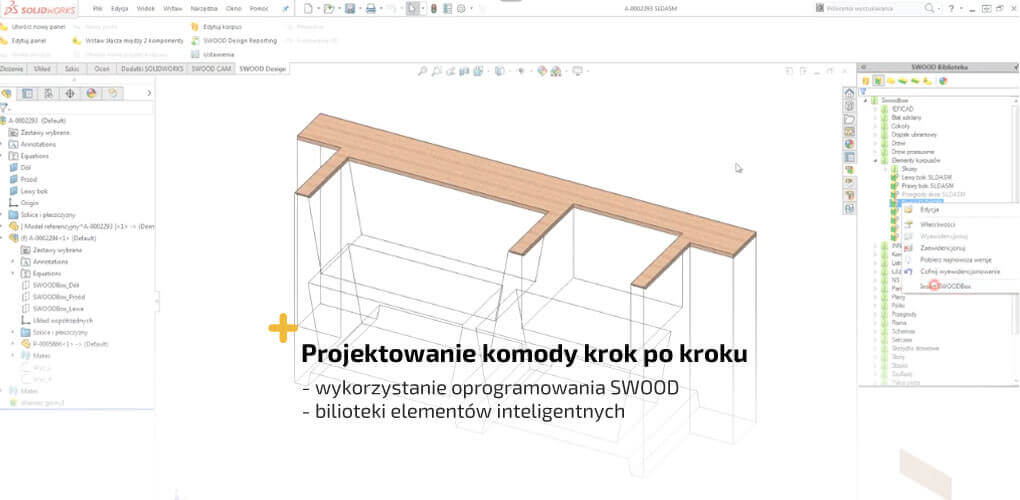
Task: Open the ConfigurationManager tab icon
Action: 49,94
